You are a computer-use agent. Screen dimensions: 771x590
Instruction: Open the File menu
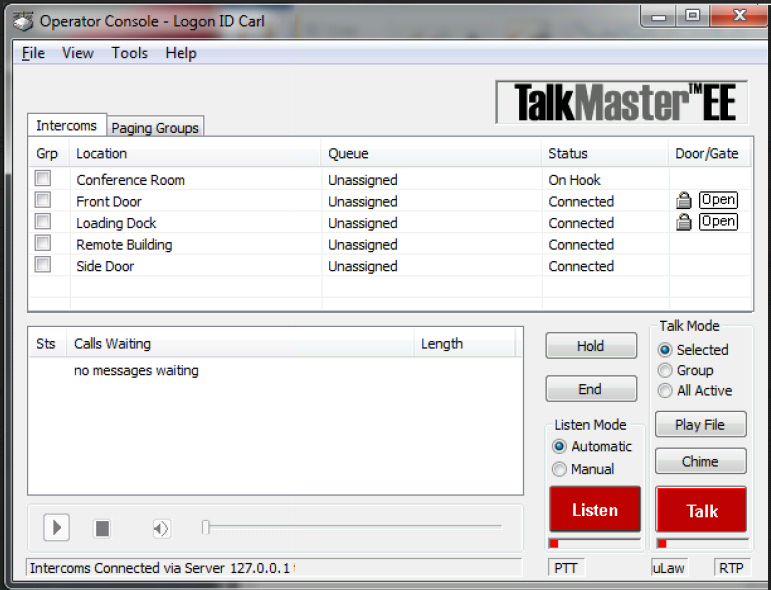33,53
